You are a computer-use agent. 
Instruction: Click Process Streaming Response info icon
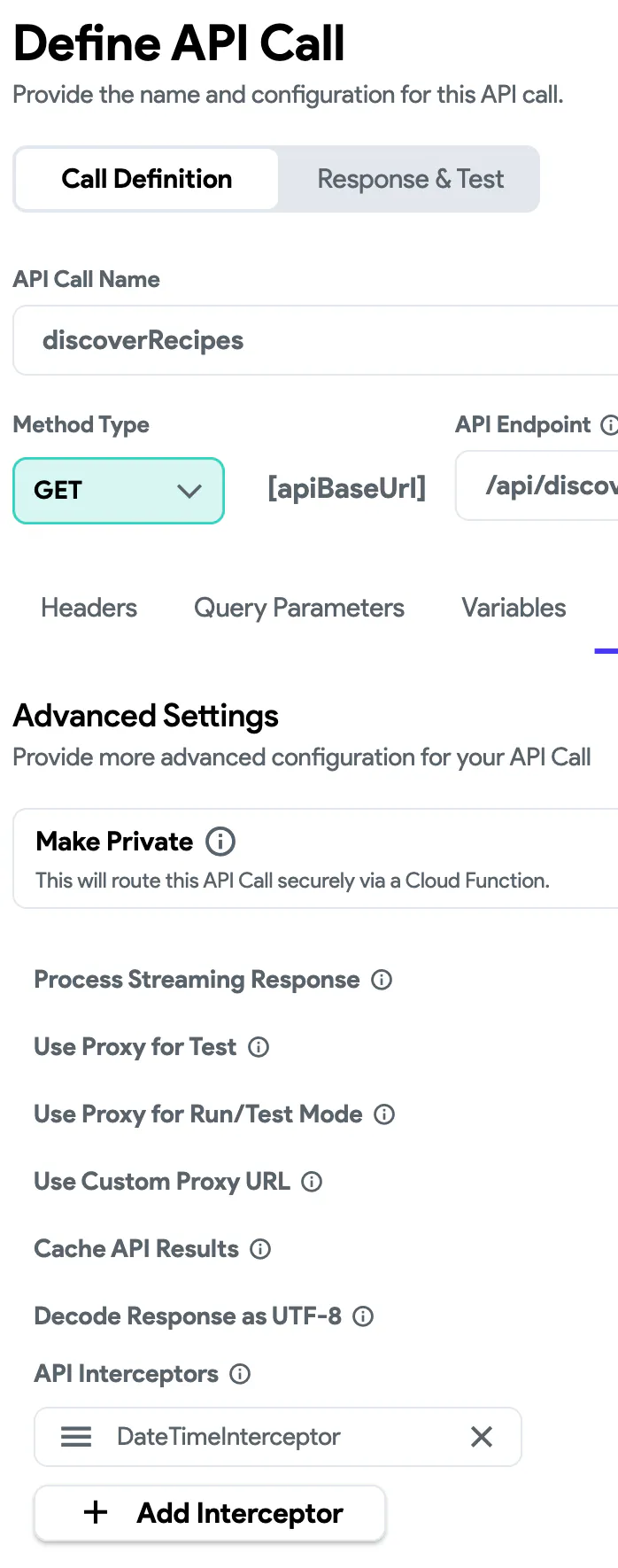[382, 980]
